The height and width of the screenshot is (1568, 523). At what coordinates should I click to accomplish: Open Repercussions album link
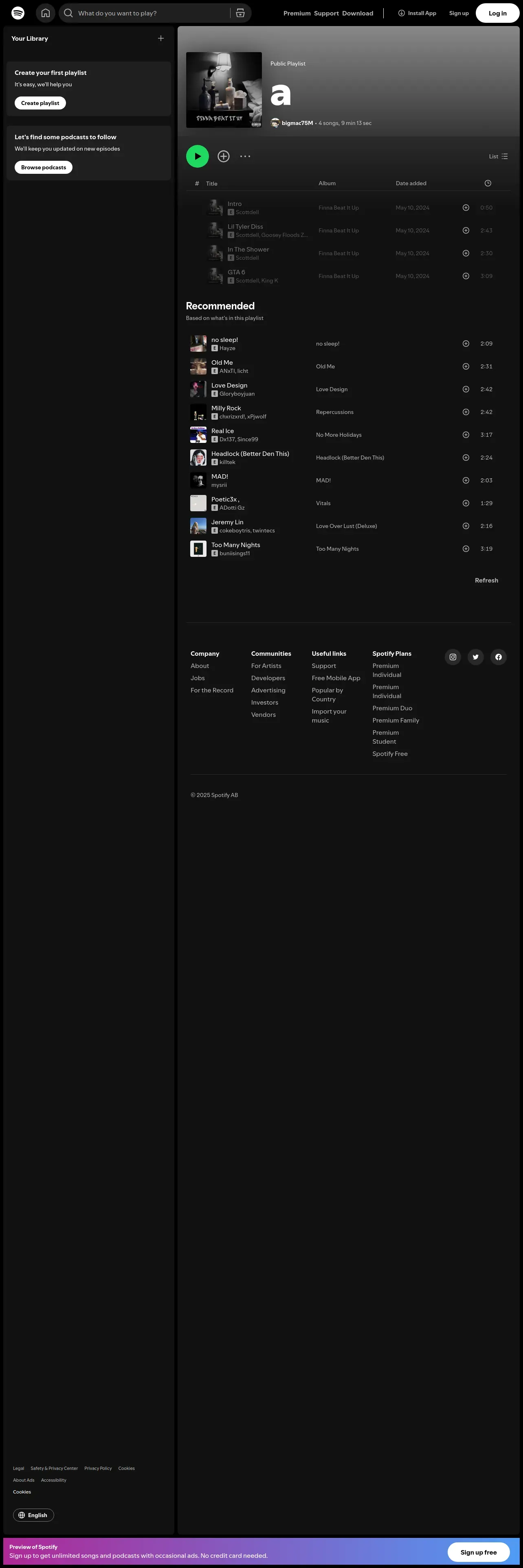(x=334, y=412)
